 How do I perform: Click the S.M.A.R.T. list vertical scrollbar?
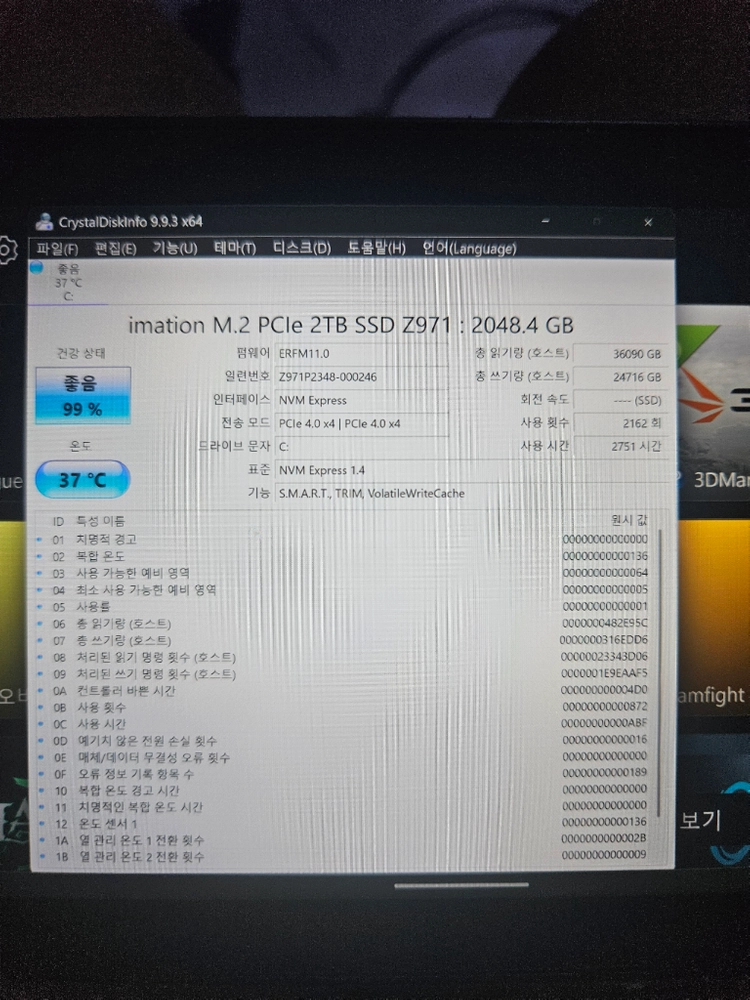point(659,673)
